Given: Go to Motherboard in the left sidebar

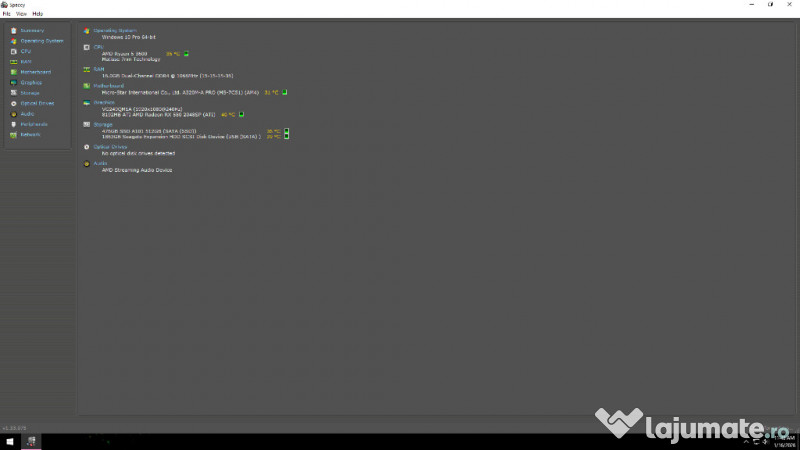Looking at the screenshot, I should point(35,72).
